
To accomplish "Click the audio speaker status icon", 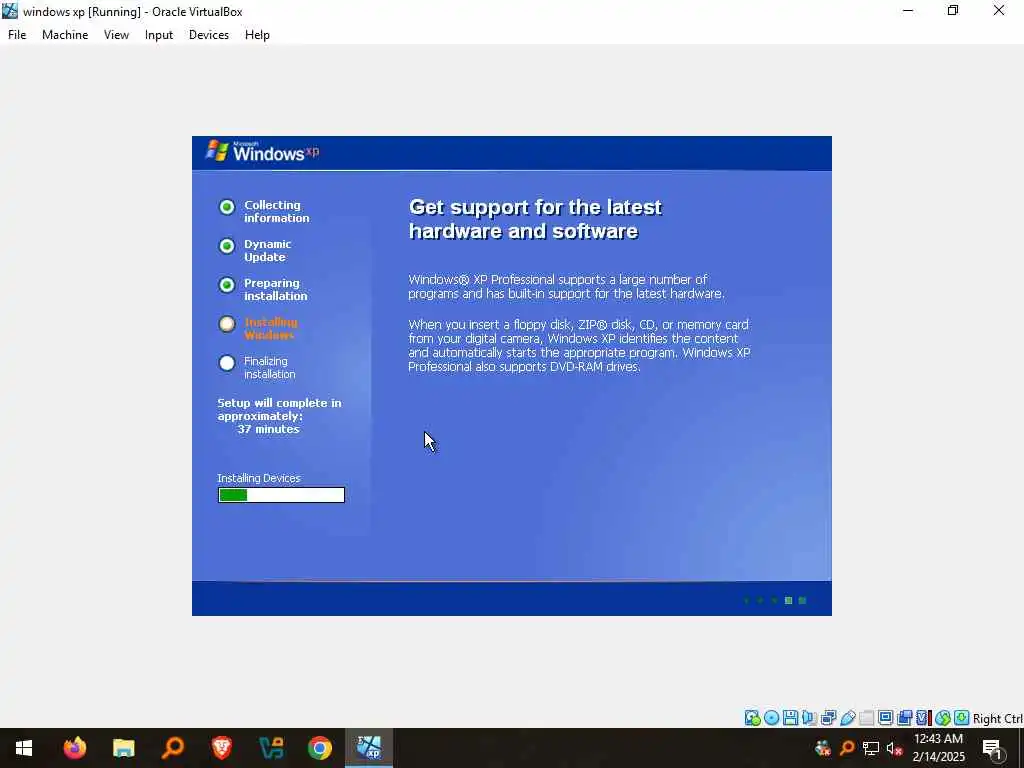I will click(809, 718).
